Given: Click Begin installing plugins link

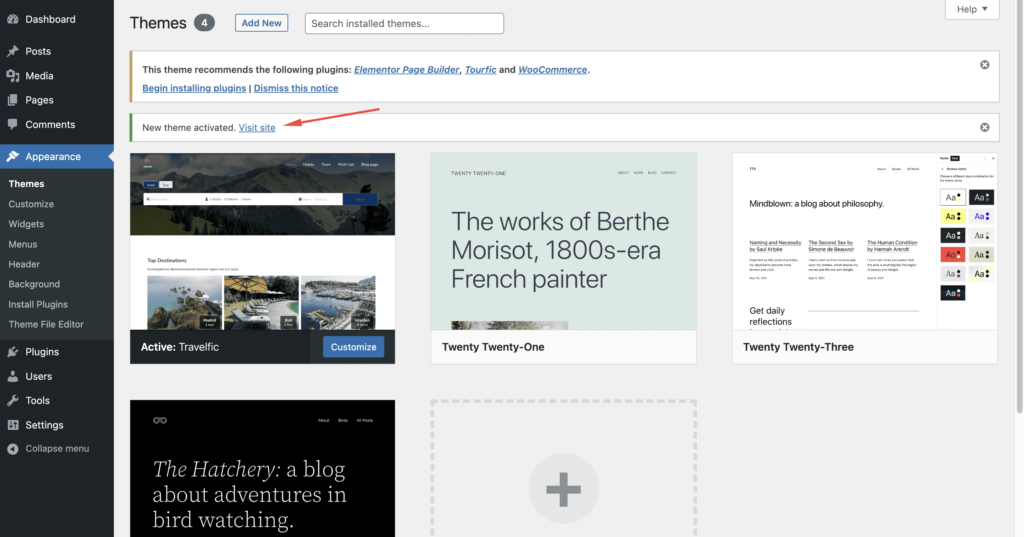Looking at the screenshot, I should [x=194, y=88].
